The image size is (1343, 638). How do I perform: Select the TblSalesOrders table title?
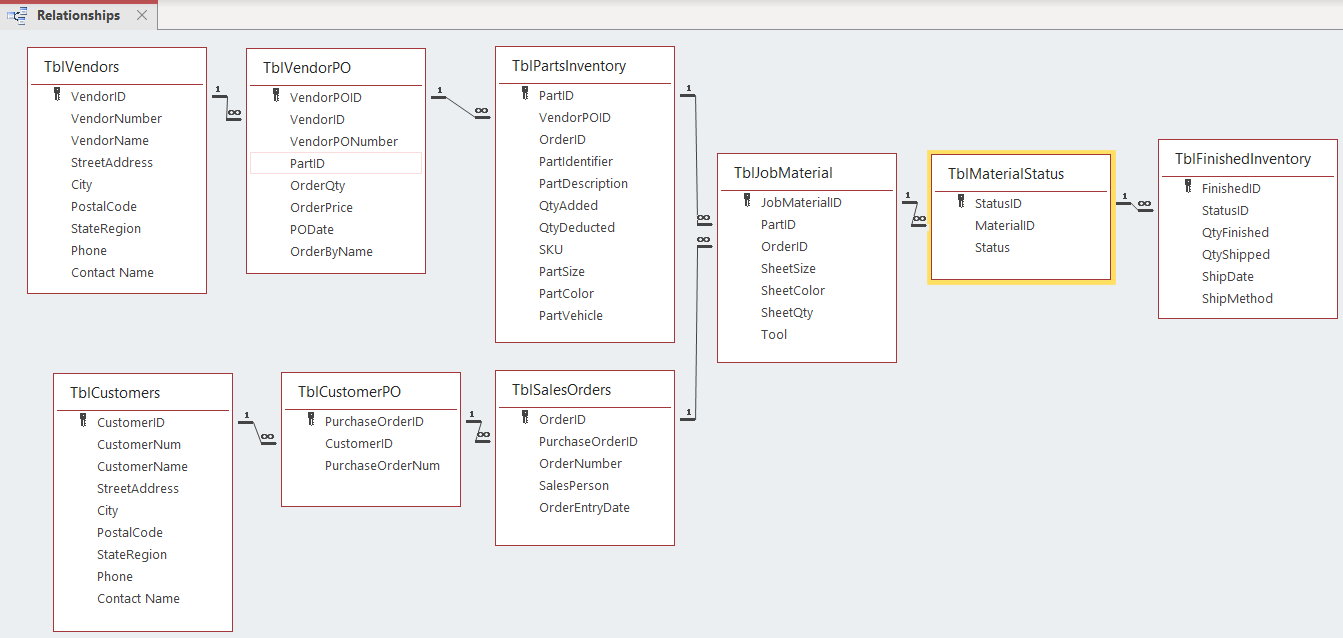coord(562,390)
